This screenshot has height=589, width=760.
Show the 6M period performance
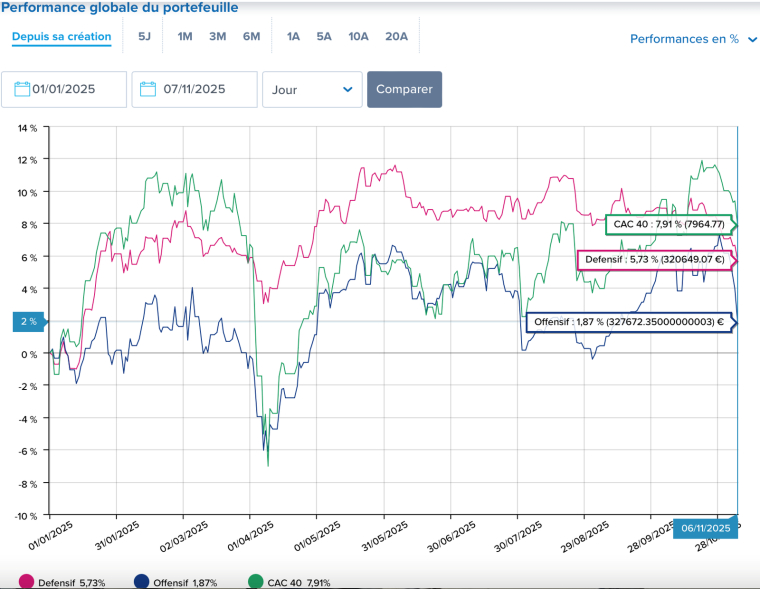coord(251,37)
